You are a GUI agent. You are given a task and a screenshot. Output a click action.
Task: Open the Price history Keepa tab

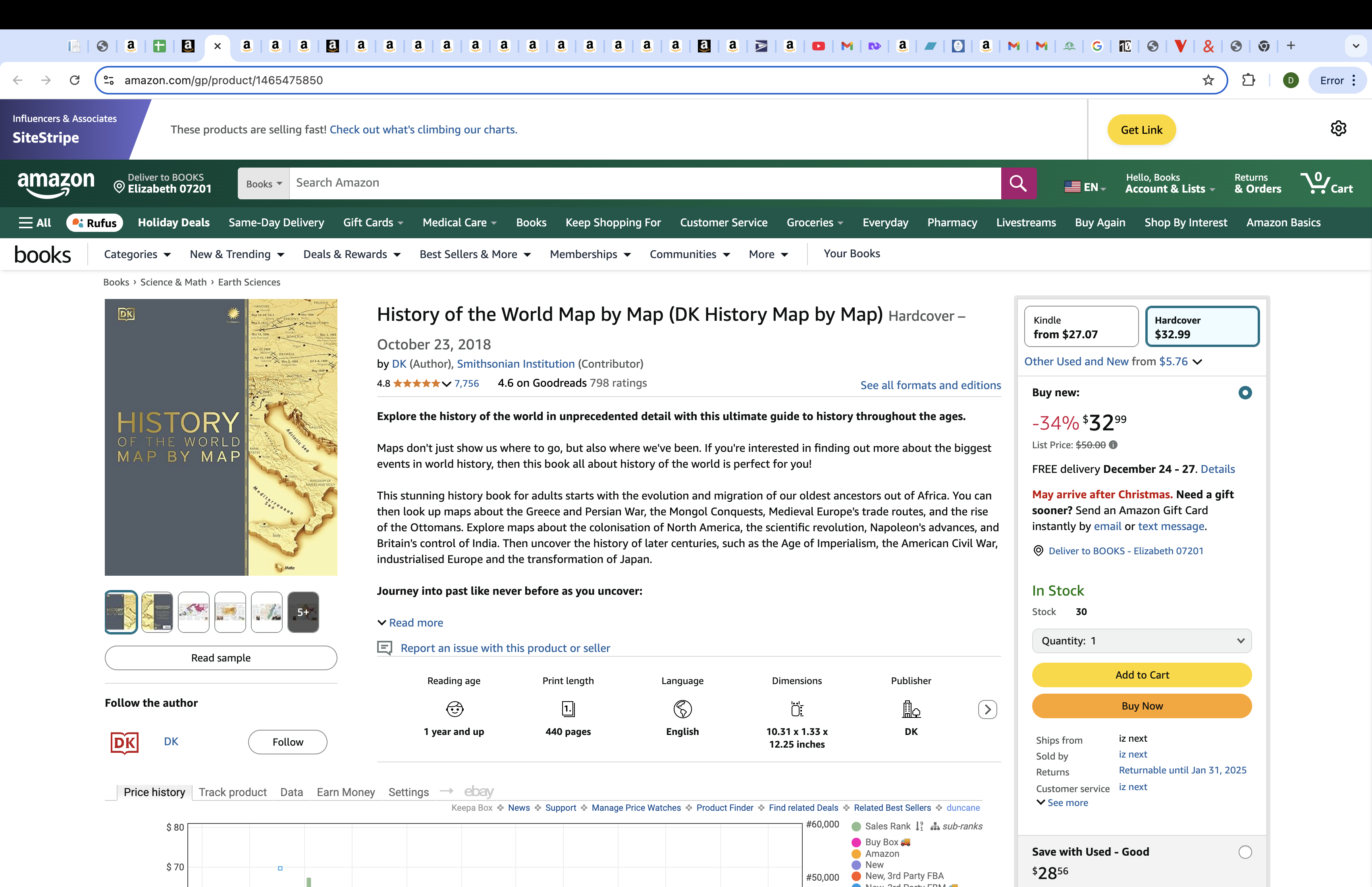point(154,792)
